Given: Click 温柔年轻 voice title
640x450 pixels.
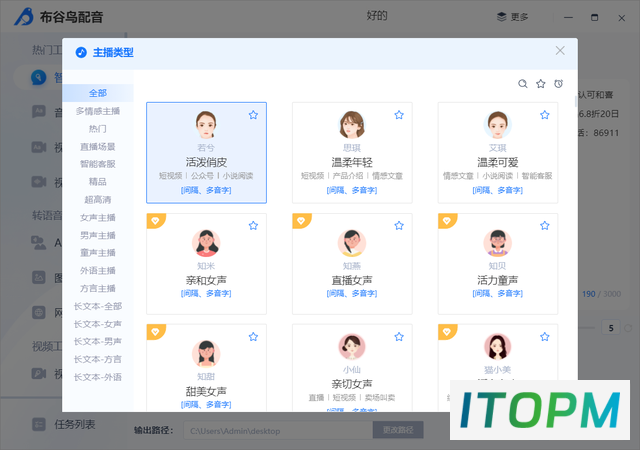Looking at the screenshot, I should (x=352, y=162).
